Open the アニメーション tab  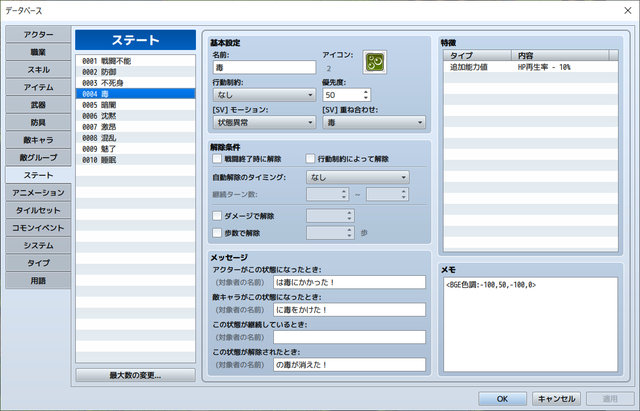38,193
